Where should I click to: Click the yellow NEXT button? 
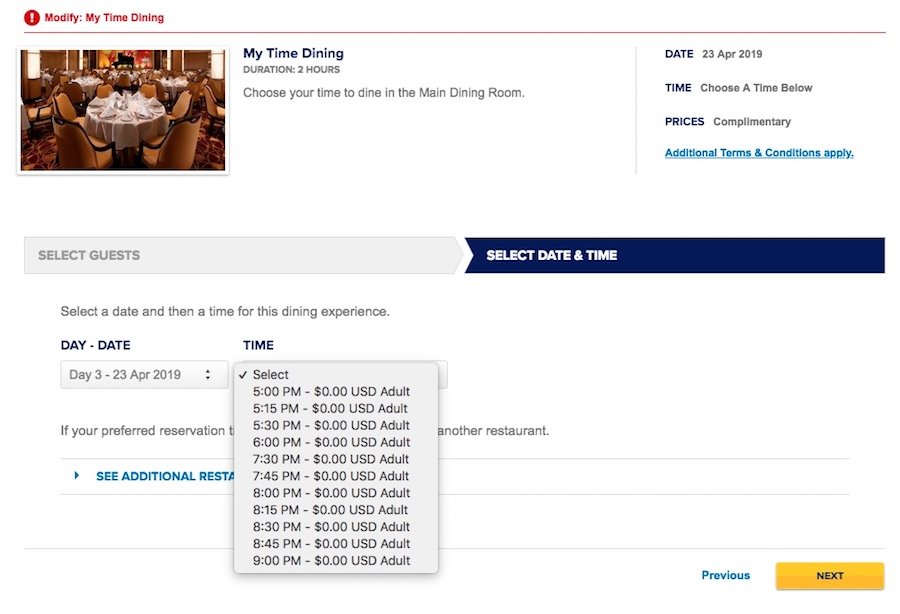829,576
